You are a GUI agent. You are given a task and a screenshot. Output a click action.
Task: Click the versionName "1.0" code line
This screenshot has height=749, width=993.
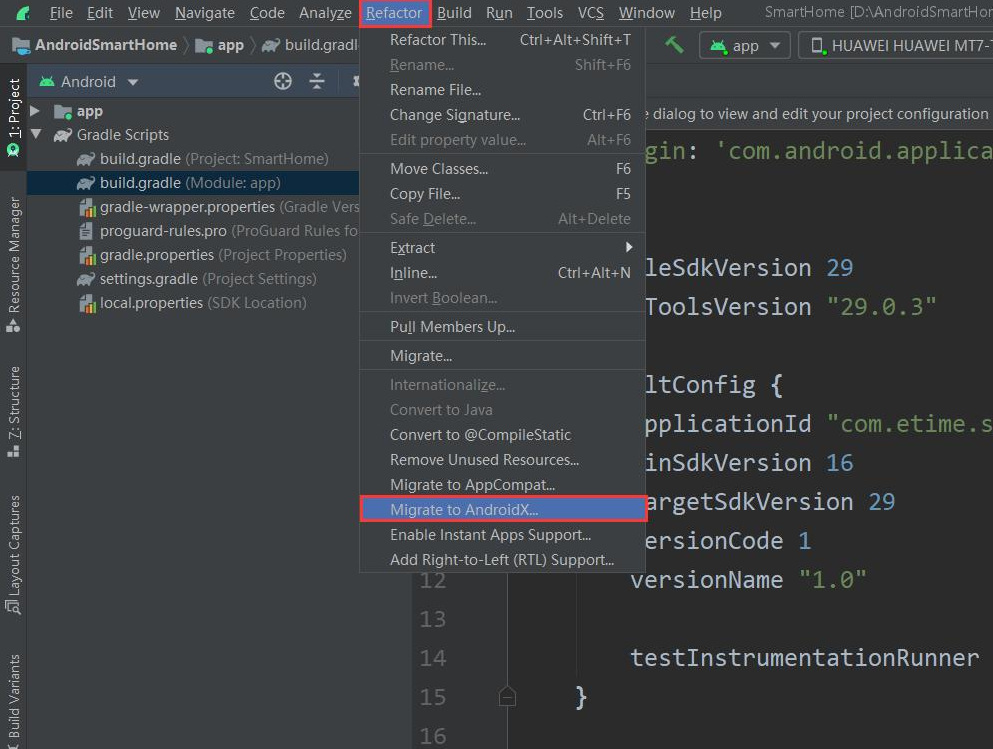748,580
